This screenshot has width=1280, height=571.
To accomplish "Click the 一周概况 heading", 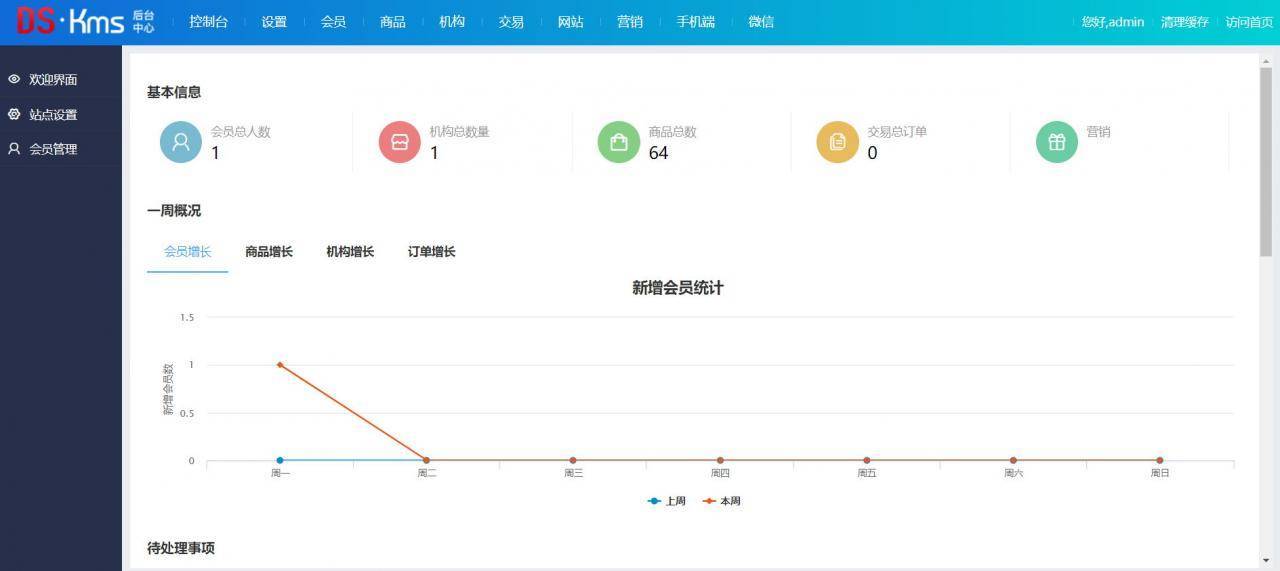I will (174, 211).
